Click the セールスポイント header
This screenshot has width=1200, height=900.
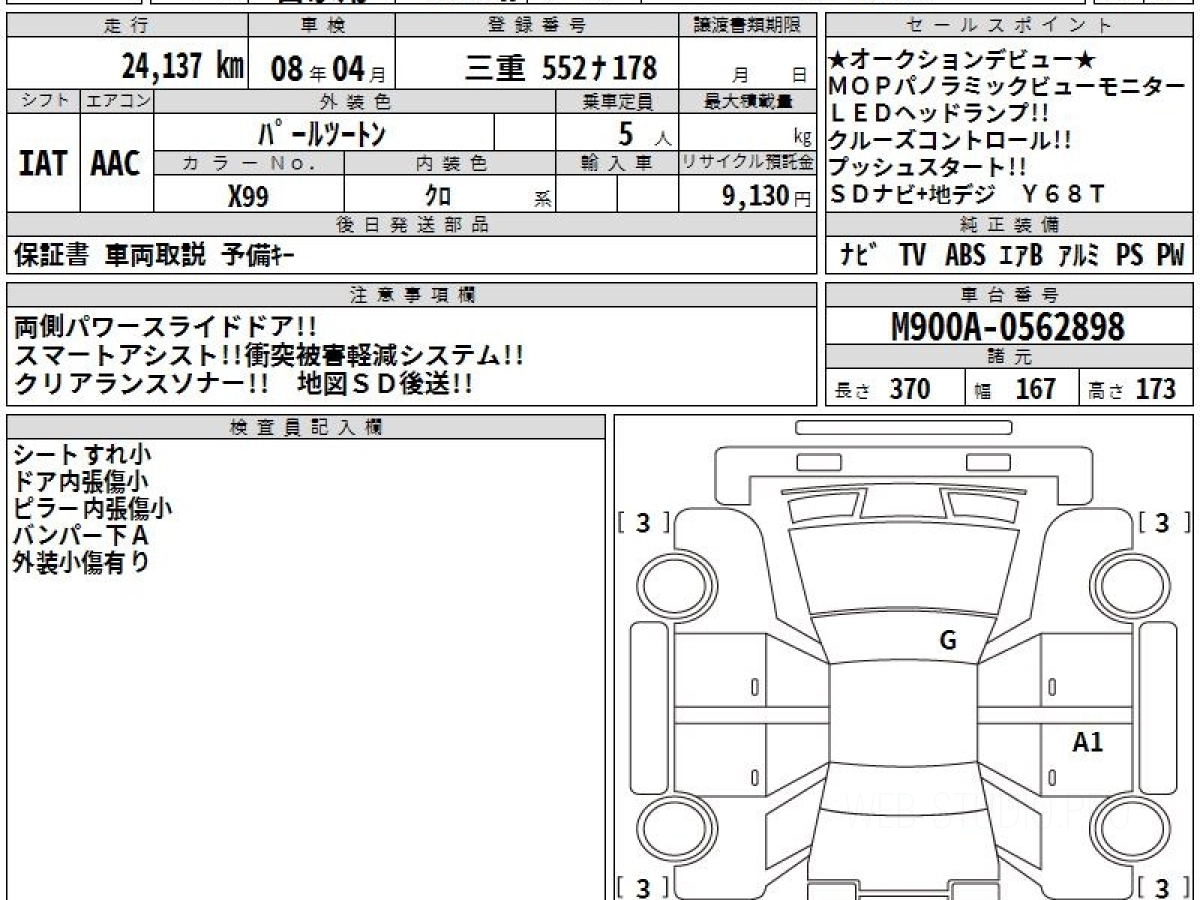click(1010, 26)
